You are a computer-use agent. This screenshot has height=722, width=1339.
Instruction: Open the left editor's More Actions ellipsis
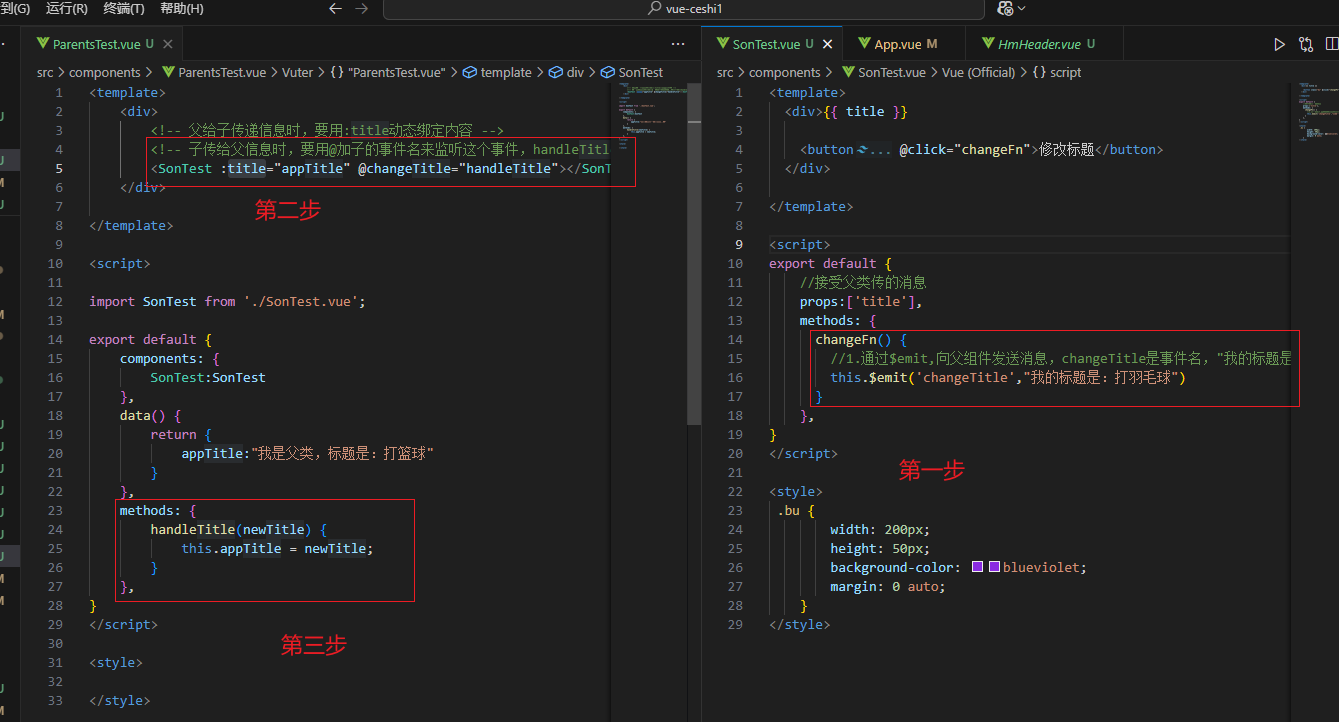pyautogui.click(x=678, y=44)
